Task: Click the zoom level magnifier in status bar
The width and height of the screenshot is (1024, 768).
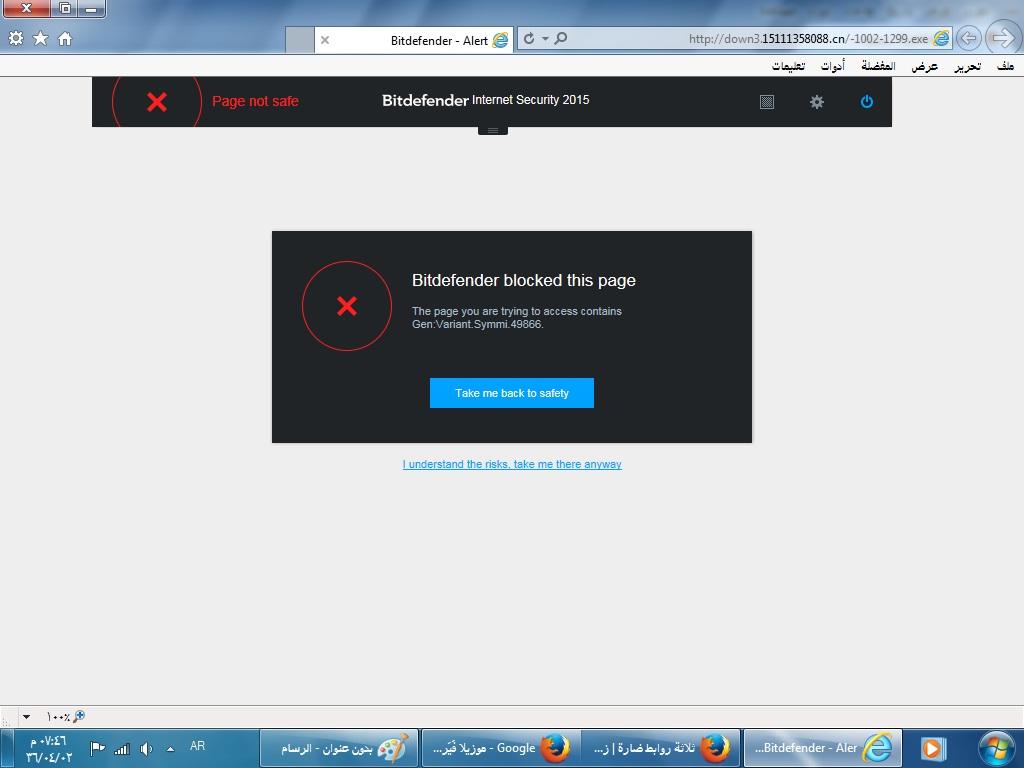Action: (x=78, y=716)
